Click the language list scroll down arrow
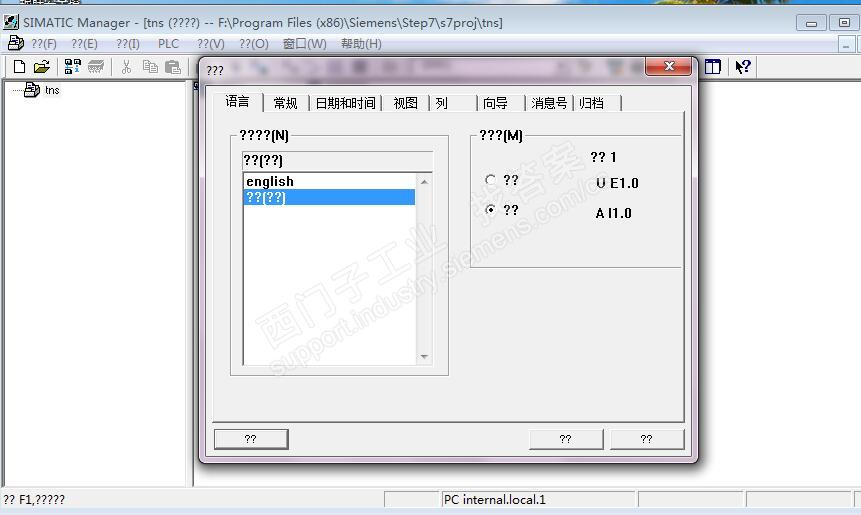 coord(424,357)
